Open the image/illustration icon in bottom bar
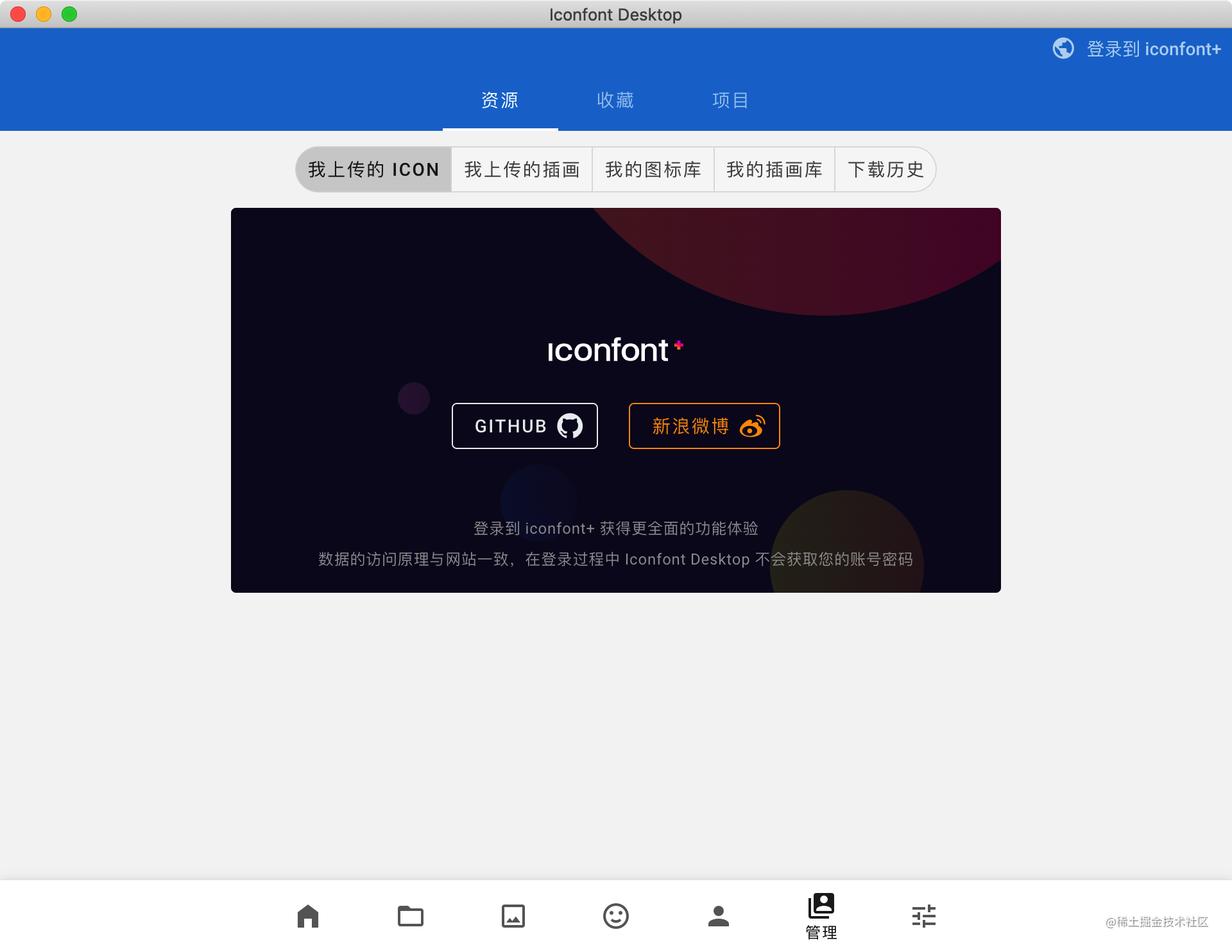The height and width of the screenshot is (952, 1232). [513, 916]
